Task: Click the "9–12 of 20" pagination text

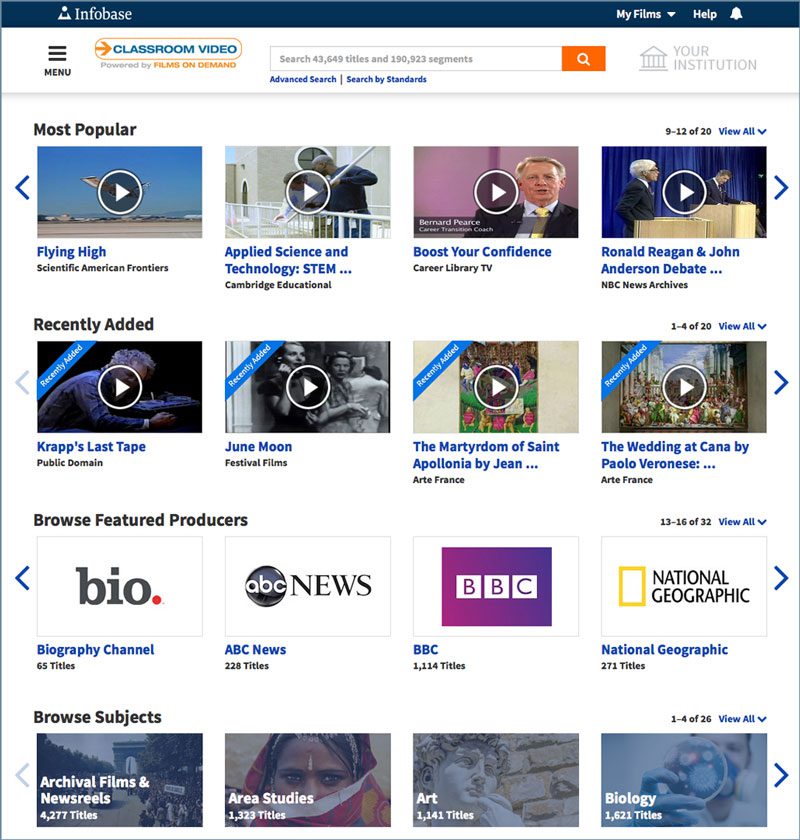Action: coord(689,131)
